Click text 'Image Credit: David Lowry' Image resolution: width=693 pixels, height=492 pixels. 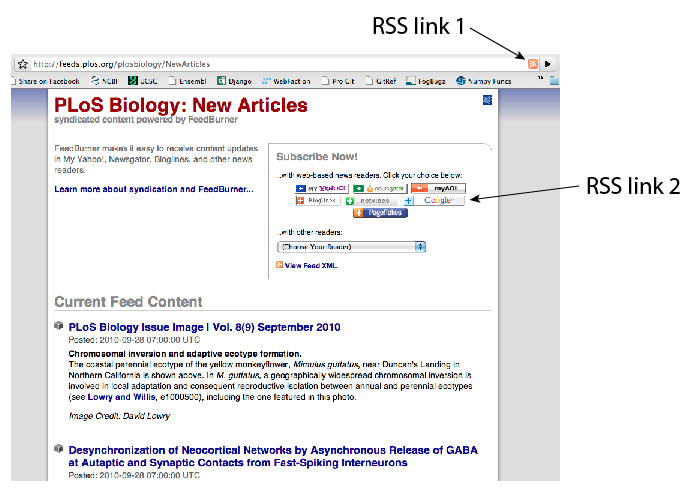[x=119, y=416]
